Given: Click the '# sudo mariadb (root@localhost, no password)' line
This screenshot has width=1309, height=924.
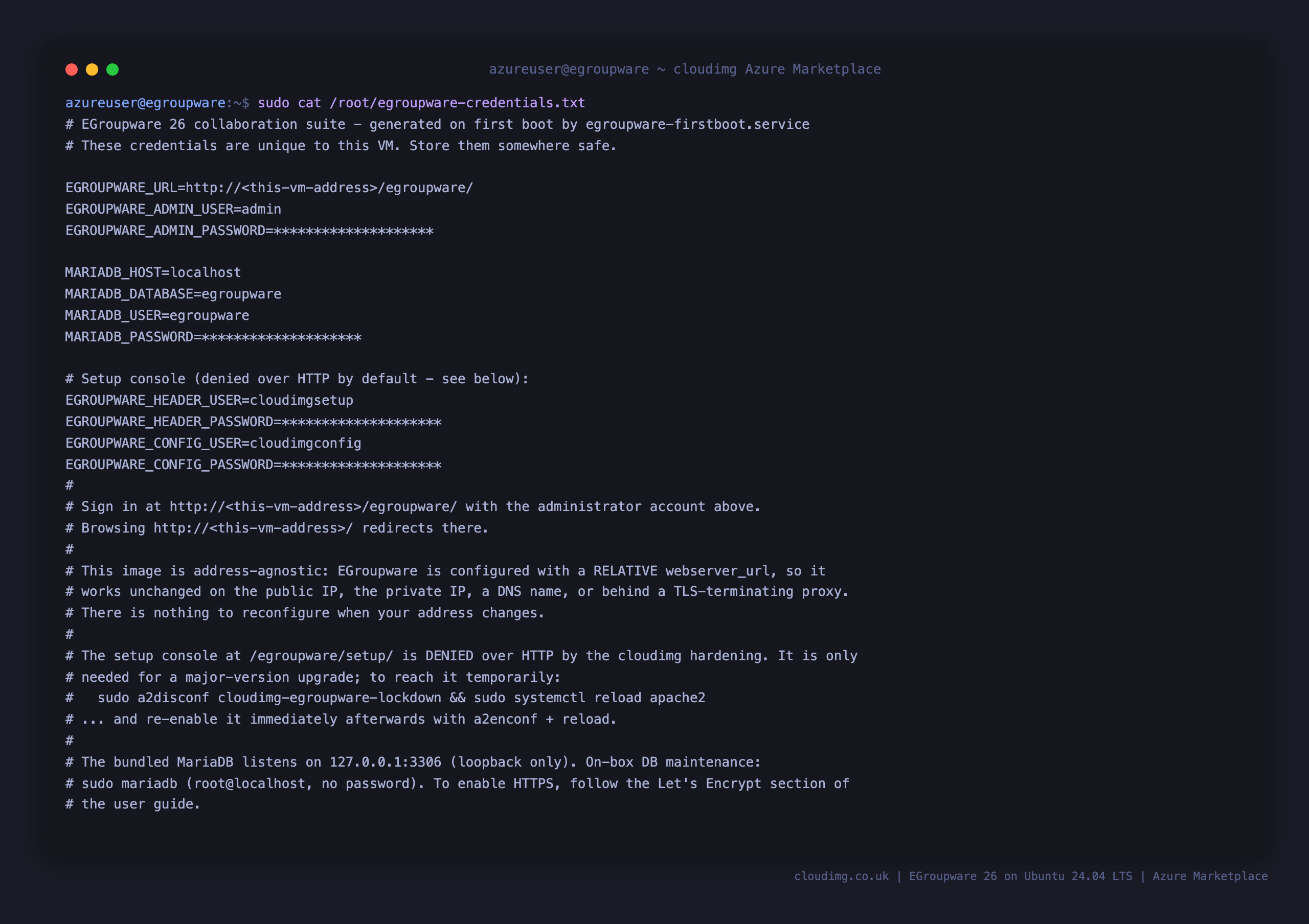Looking at the screenshot, I should 457,784.
